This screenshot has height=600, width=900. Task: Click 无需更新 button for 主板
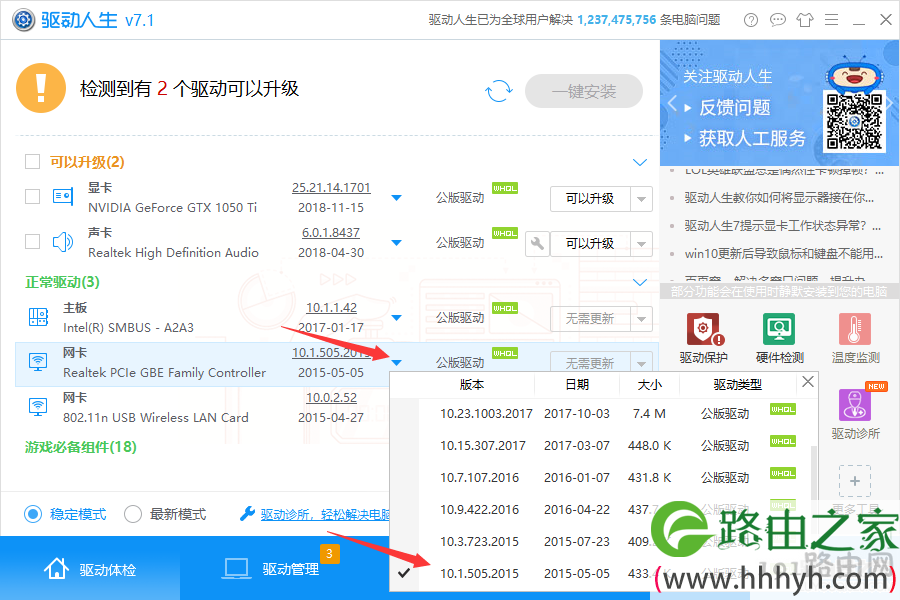(590, 319)
